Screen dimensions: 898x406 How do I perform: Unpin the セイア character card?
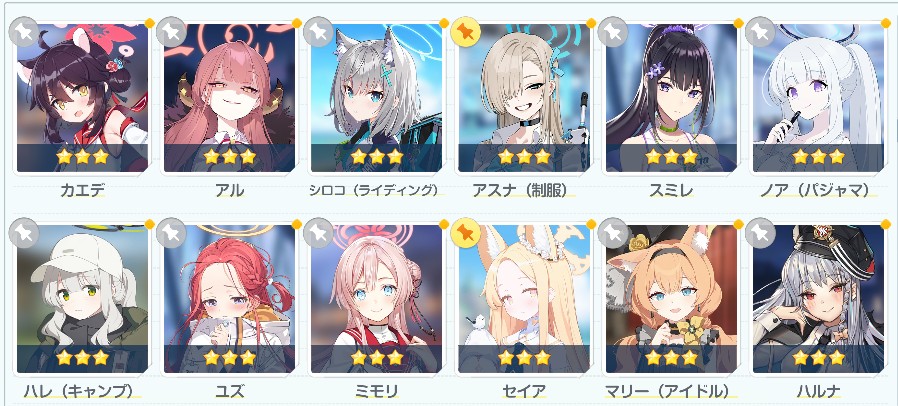tap(466, 233)
